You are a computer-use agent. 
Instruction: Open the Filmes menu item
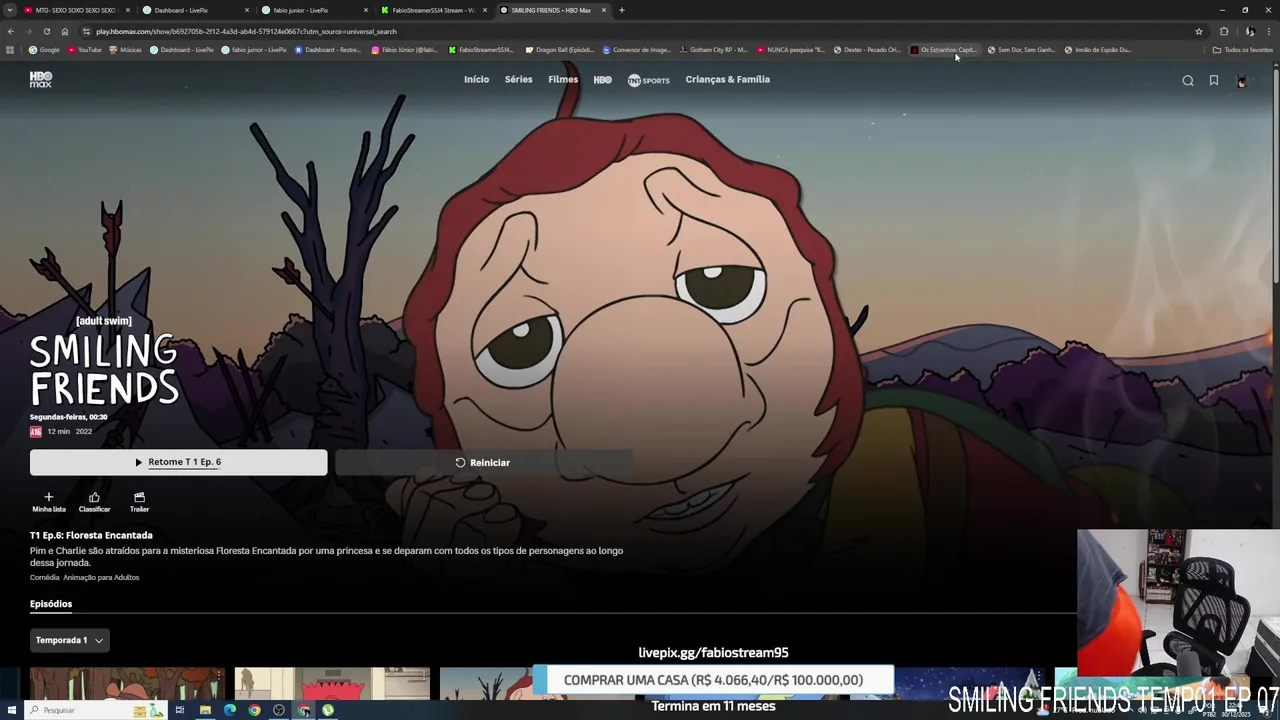[563, 79]
